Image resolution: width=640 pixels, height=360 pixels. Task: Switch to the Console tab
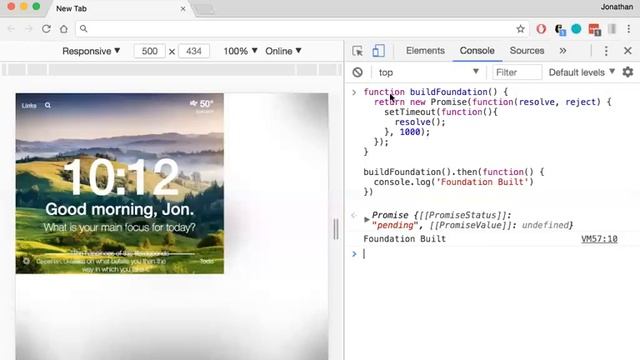coord(477,51)
